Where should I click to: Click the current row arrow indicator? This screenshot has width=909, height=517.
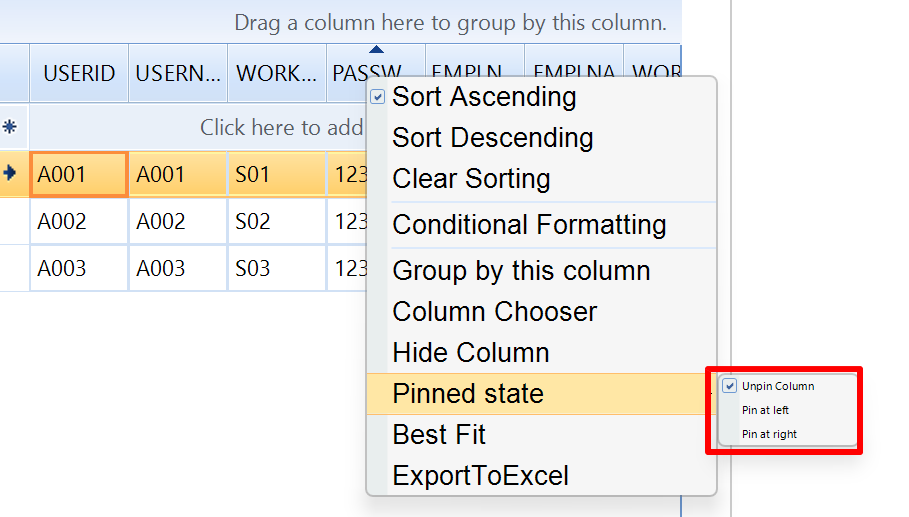pyautogui.click(x=11, y=174)
